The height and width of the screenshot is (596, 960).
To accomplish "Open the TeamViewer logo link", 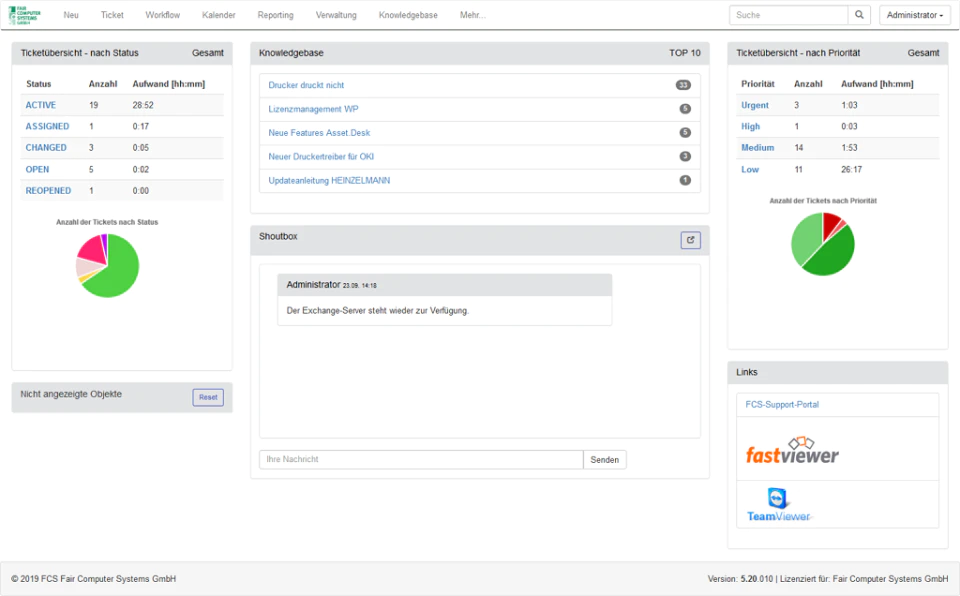I will [778, 505].
